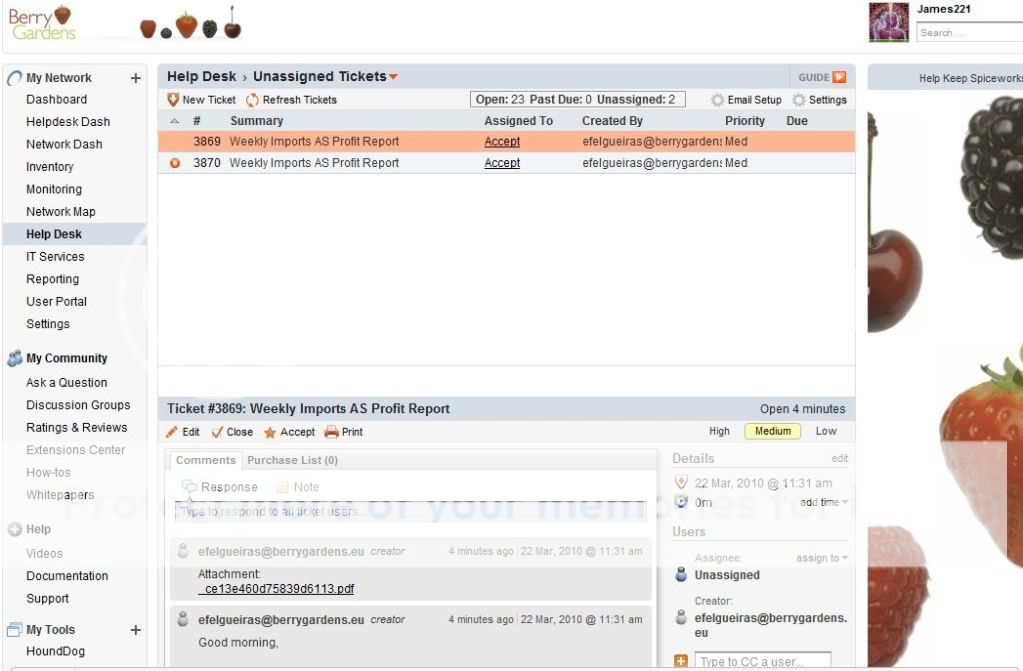Image resolution: width=1023 pixels, height=671 pixels.
Task: Open the Settings gear icon on toolbar
Action: tap(797, 100)
